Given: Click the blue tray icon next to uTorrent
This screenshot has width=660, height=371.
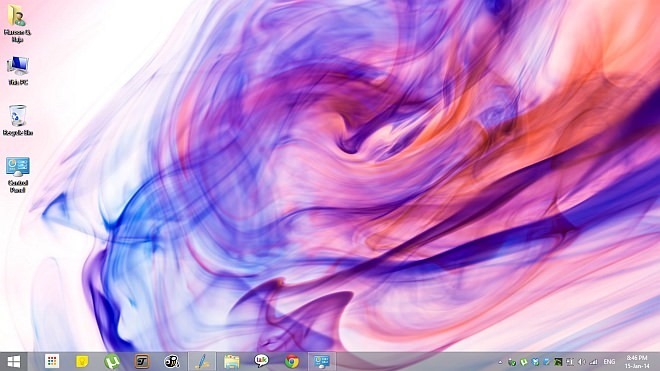Looking at the screenshot, I should [x=535, y=362].
